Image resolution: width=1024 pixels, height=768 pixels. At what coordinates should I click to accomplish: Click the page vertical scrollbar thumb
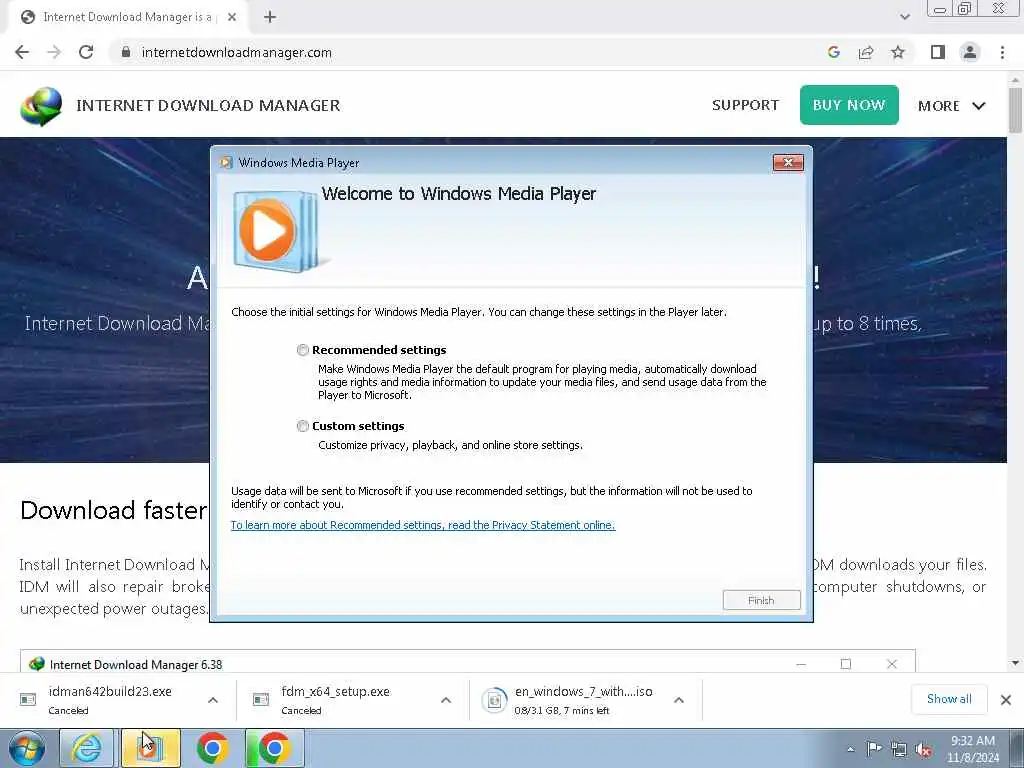(x=1015, y=110)
